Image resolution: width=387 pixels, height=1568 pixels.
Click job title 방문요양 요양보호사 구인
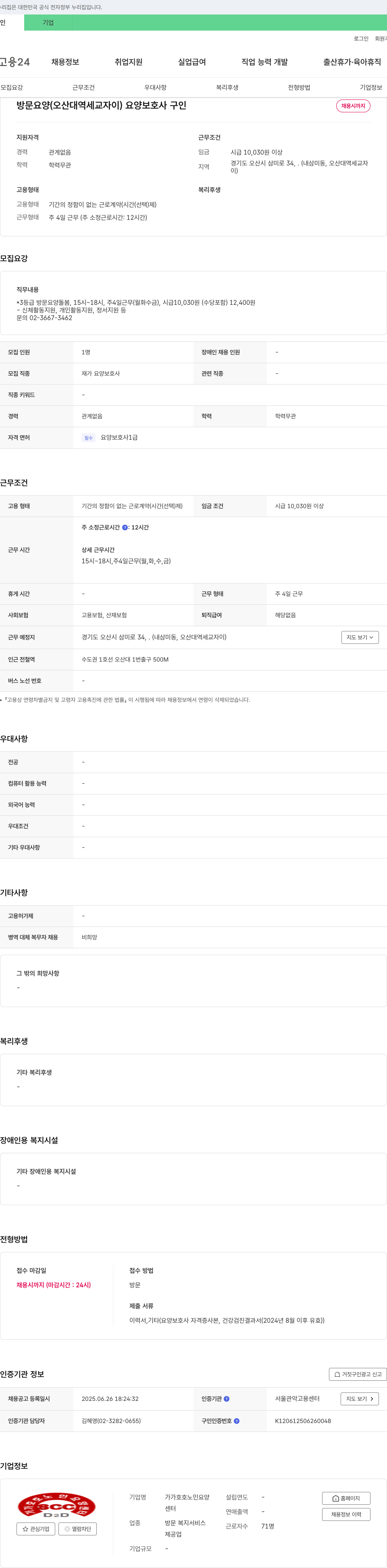(101, 105)
